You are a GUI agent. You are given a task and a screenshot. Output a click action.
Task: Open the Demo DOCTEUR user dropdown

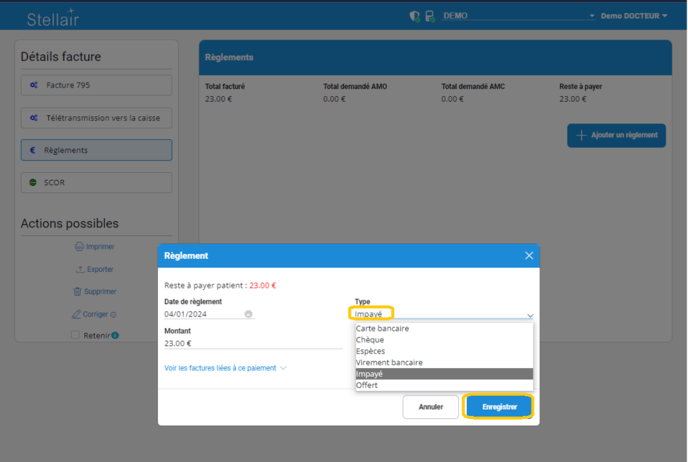tap(634, 16)
